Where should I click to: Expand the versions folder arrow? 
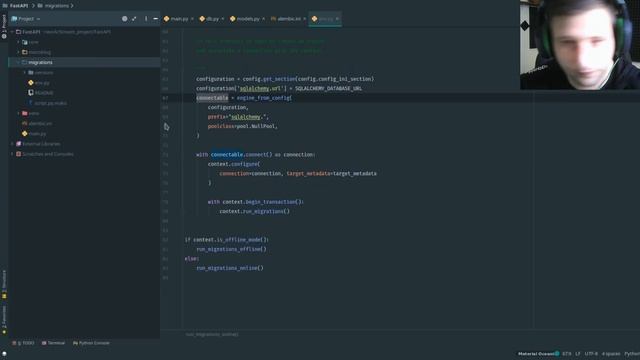click(24, 73)
